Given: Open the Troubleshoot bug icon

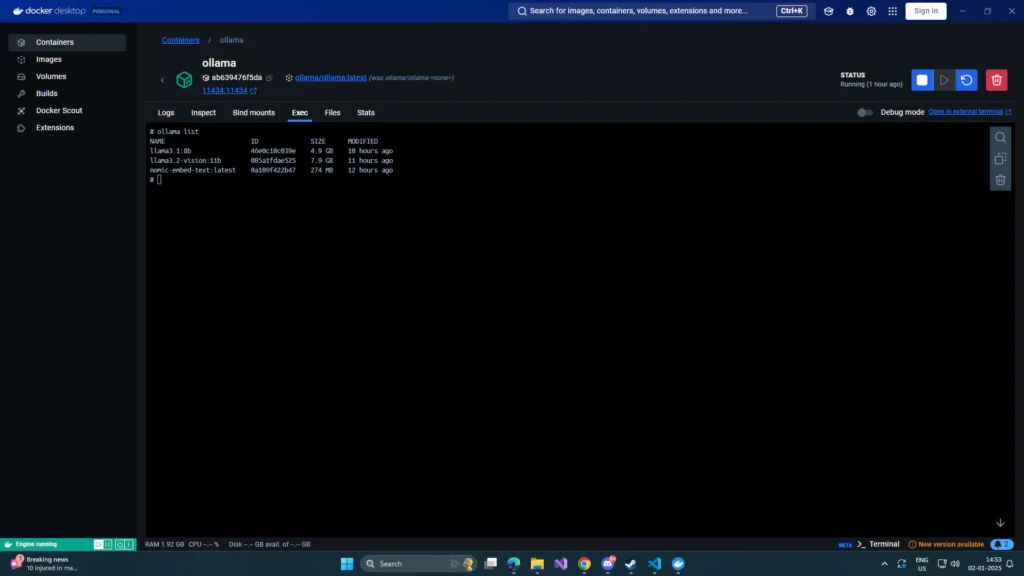Looking at the screenshot, I should (x=850, y=11).
